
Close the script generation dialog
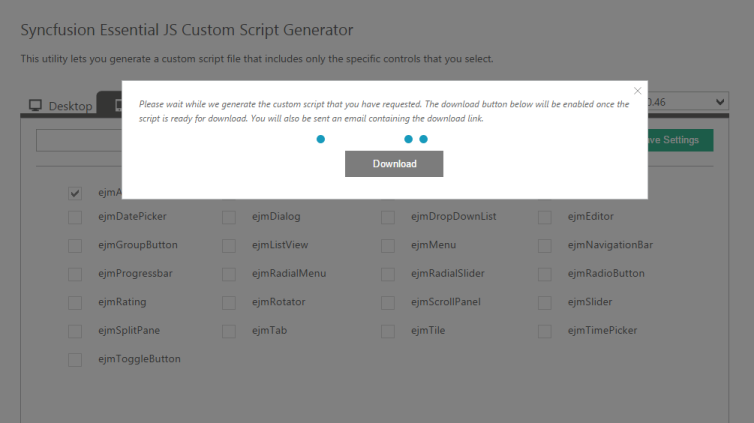click(x=638, y=91)
